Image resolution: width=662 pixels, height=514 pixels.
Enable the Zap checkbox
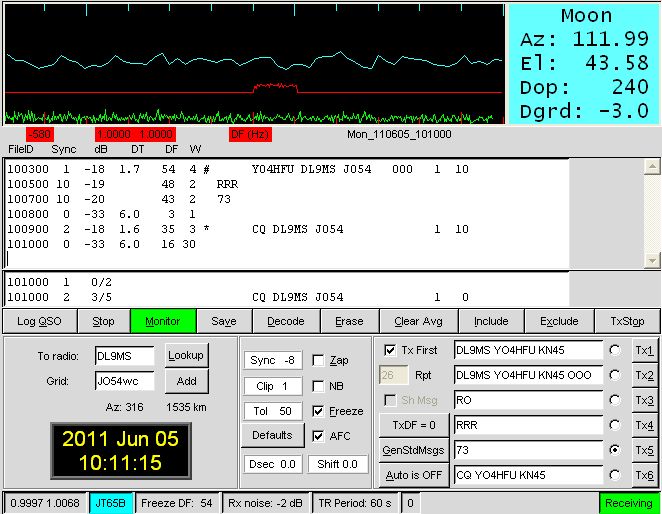318,360
